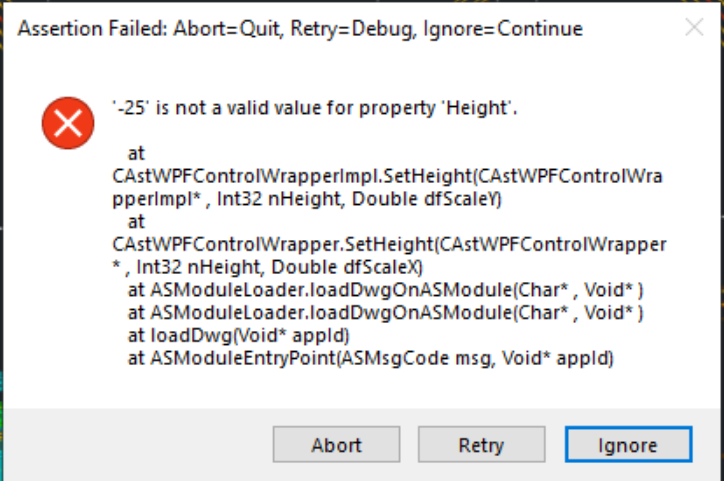This screenshot has height=481, width=724.
Task: Click the red error icon
Action: 68,123
